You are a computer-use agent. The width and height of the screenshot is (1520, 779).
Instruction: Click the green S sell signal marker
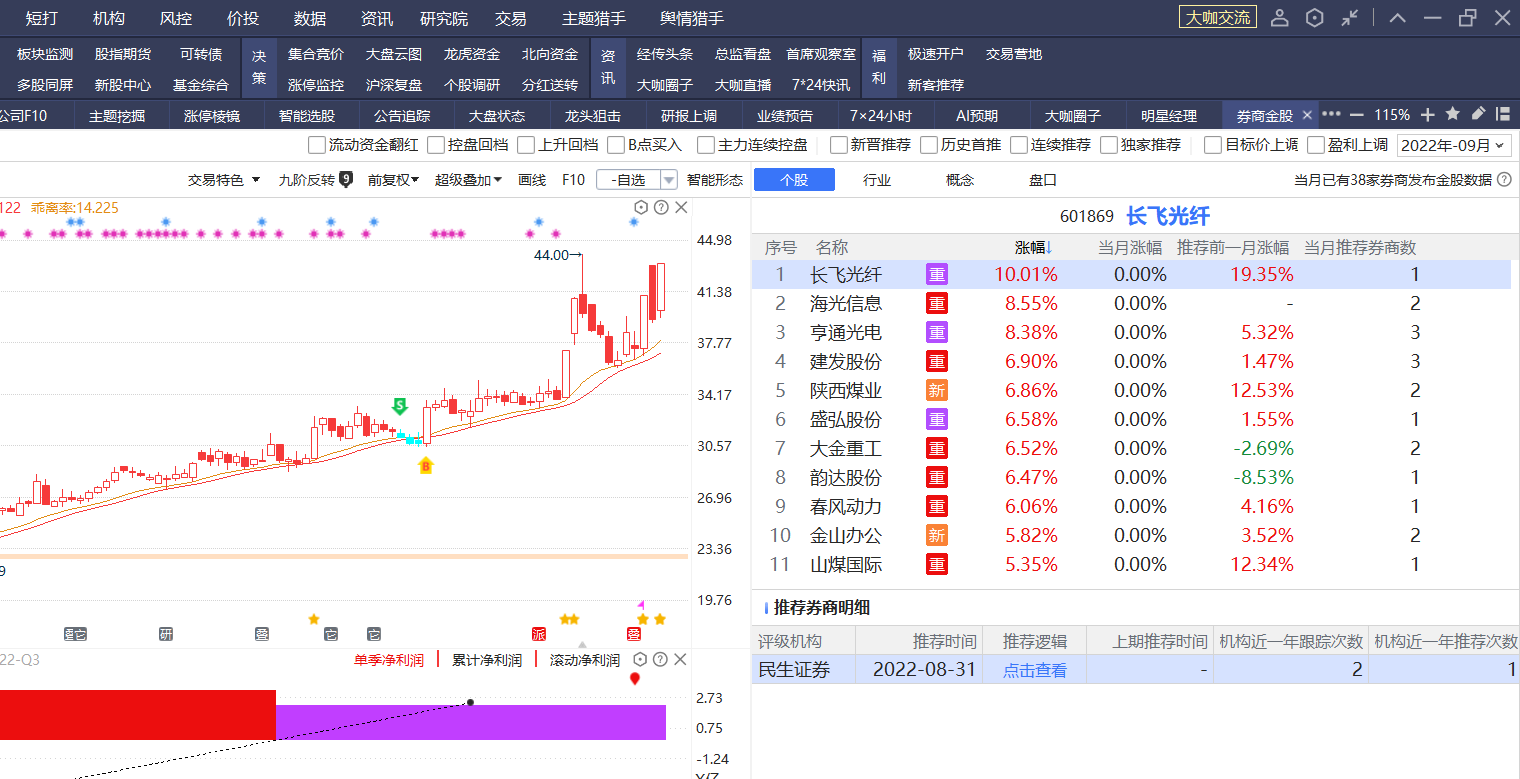[399, 406]
